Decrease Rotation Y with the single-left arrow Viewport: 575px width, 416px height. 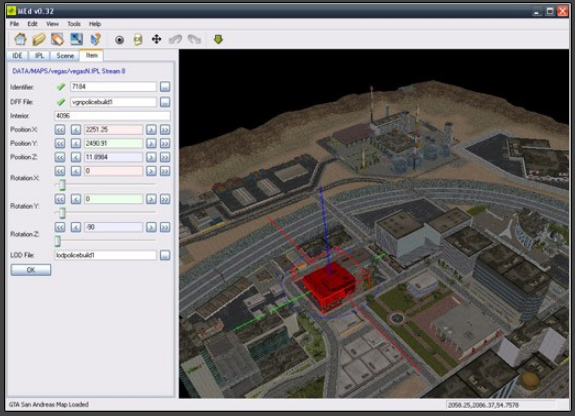point(76,199)
